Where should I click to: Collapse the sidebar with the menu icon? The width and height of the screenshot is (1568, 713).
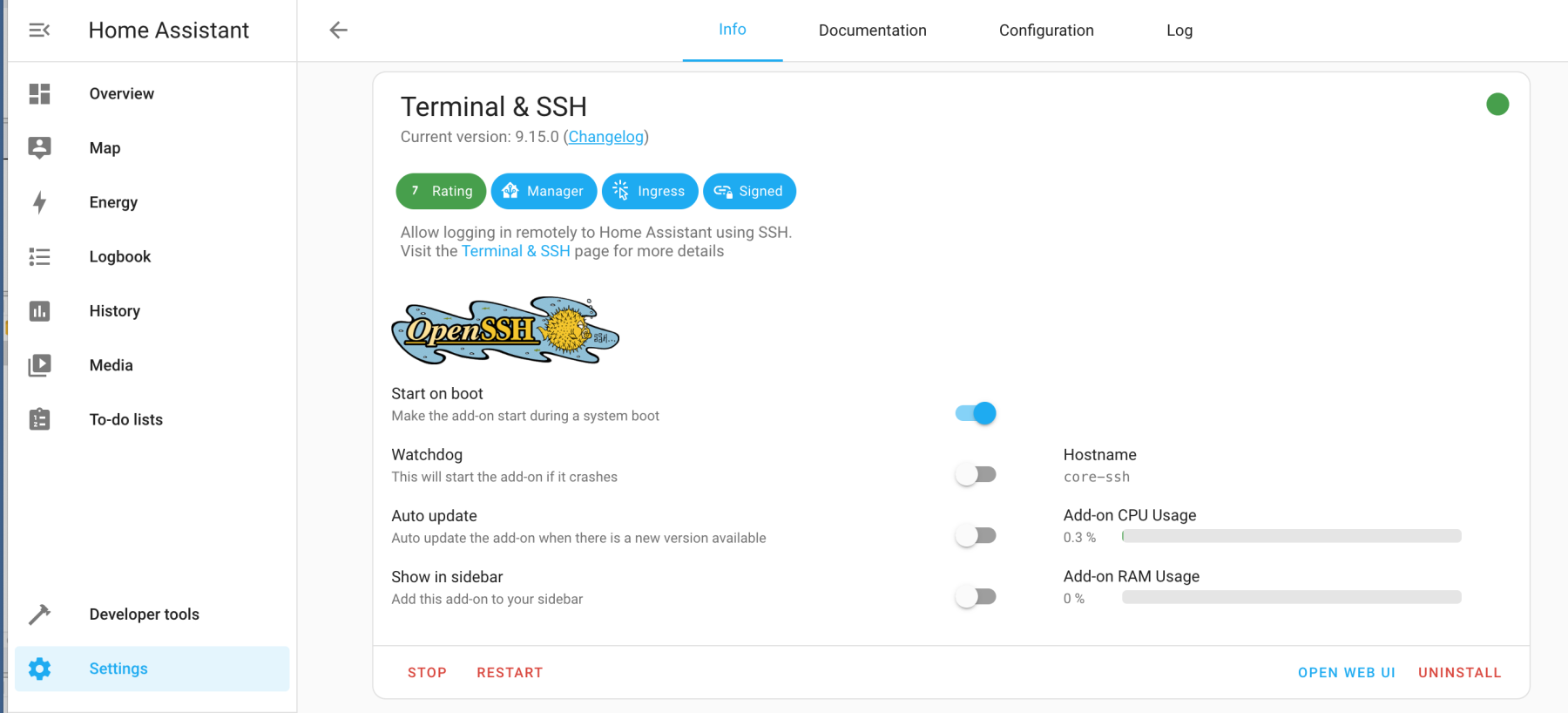coord(39,31)
